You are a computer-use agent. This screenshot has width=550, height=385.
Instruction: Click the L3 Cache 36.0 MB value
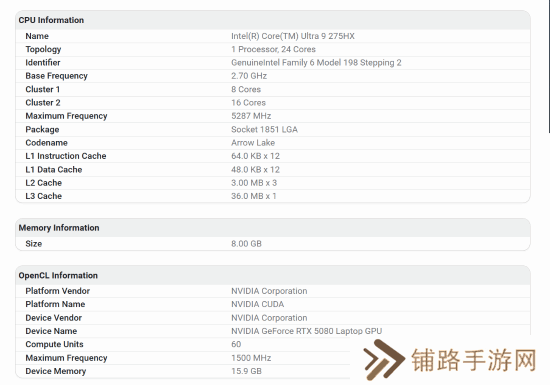tap(254, 196)
